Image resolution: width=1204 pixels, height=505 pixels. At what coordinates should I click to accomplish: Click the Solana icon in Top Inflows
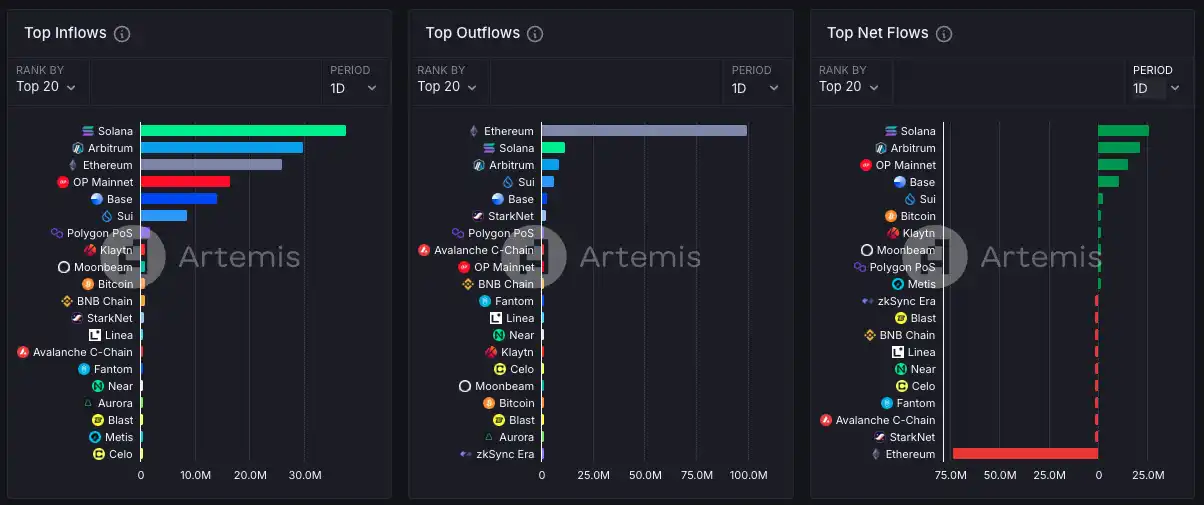point(88,131)
